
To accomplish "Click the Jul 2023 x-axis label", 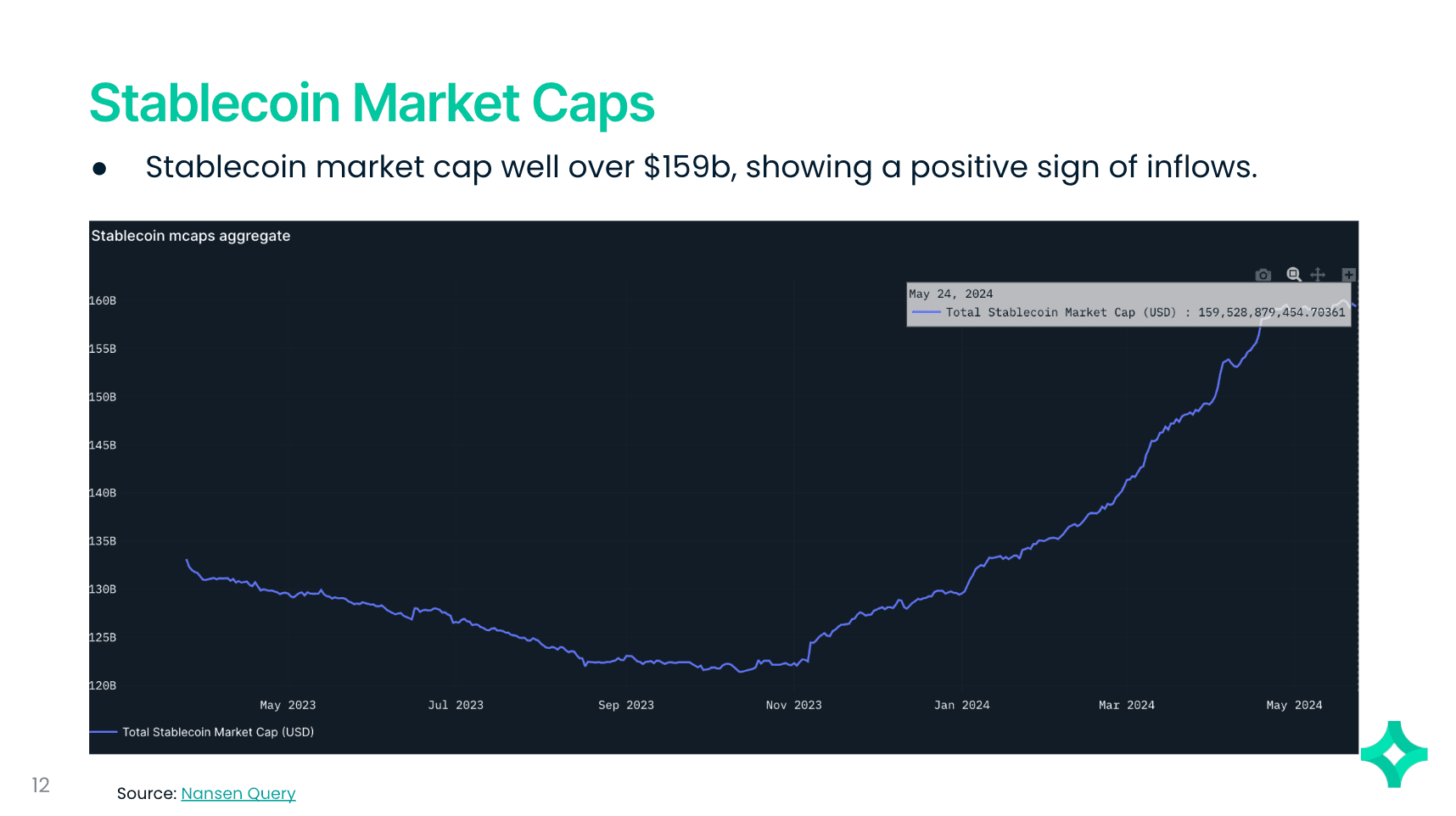I will 456,705.
